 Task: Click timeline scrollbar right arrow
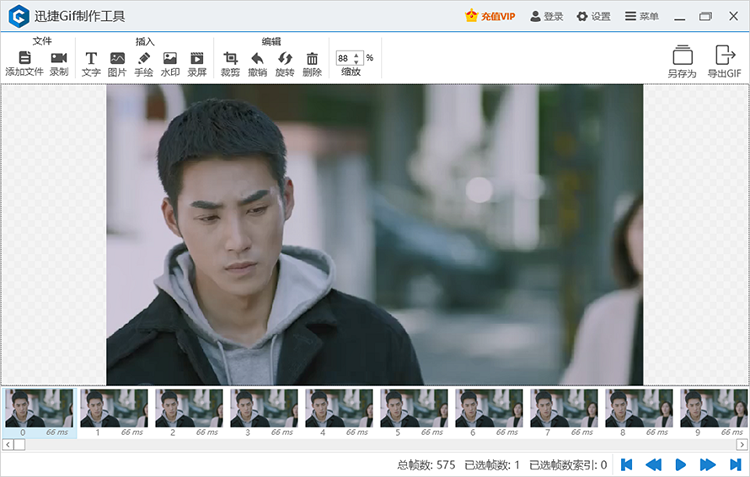[x=742, y=445]
